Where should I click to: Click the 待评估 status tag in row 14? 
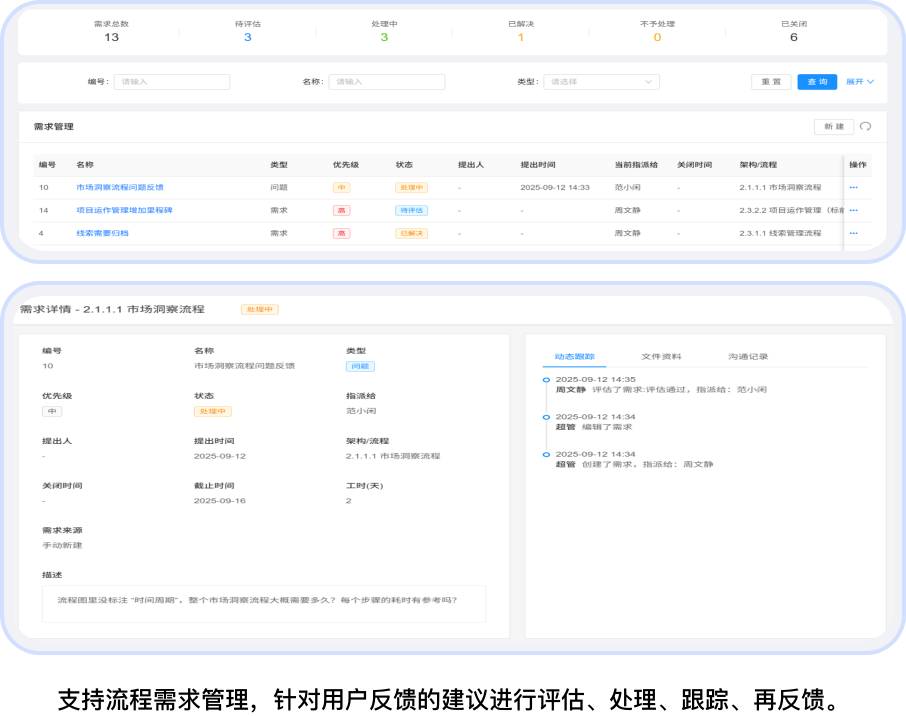(411, 210)
